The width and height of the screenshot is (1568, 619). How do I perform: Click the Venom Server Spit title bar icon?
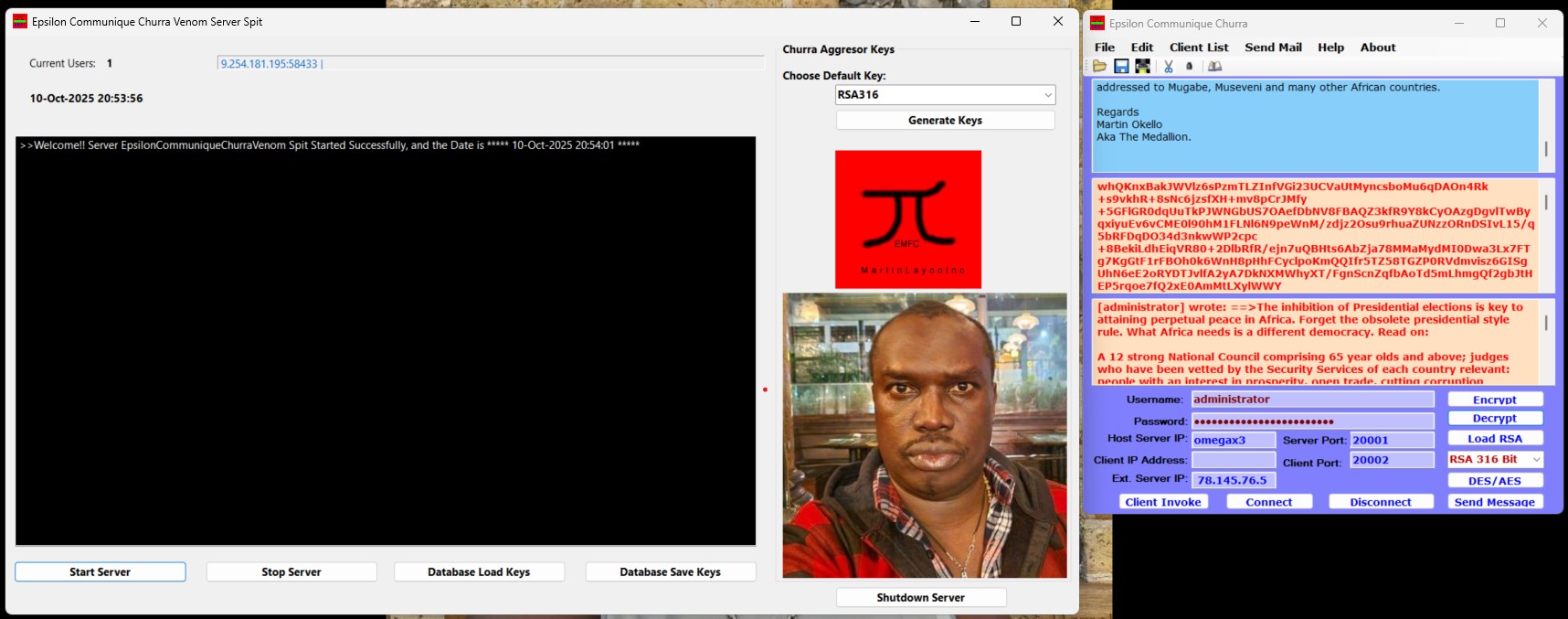pyautogui.click(x=20, y=22)
